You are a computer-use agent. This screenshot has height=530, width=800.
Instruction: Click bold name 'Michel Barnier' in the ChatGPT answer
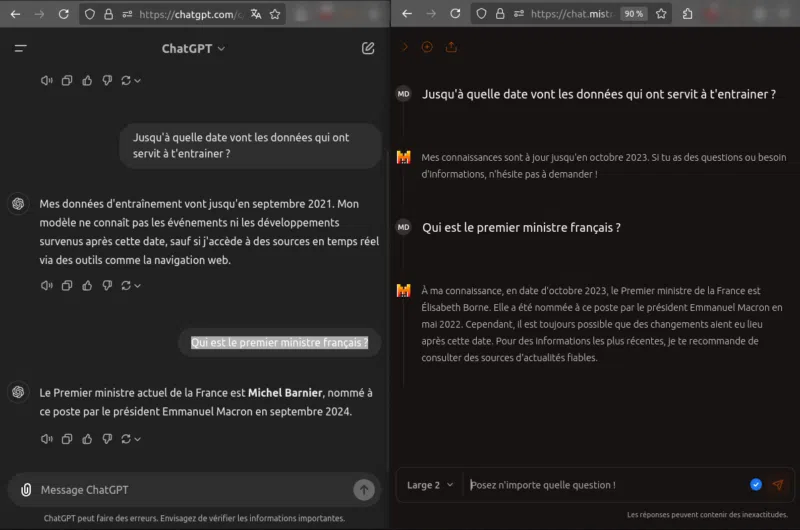[x=285, y=393]
